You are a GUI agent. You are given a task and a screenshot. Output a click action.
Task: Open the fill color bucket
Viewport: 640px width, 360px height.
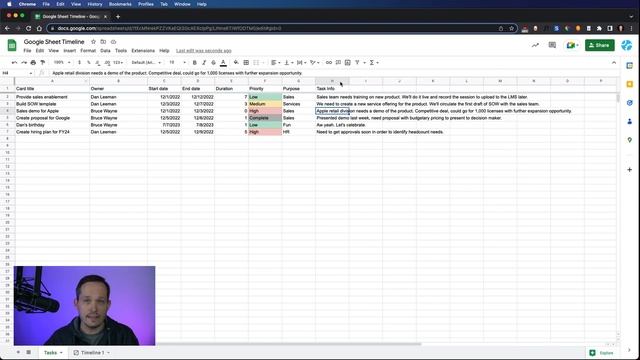pyautogui.click(x=236, y=62)
